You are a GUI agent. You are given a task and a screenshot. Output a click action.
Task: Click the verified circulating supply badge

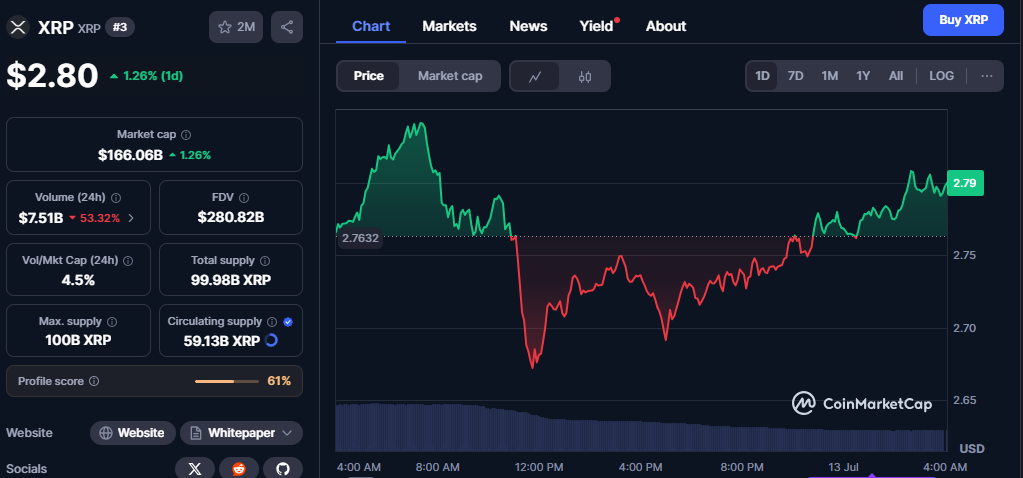[x=288, y=321]
